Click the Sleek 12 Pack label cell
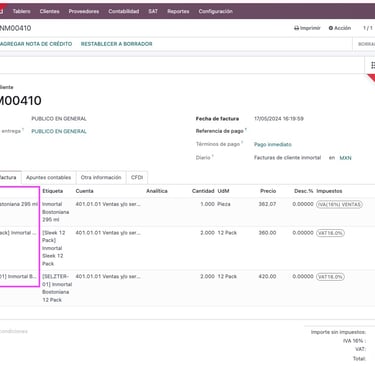 point(54,248)
